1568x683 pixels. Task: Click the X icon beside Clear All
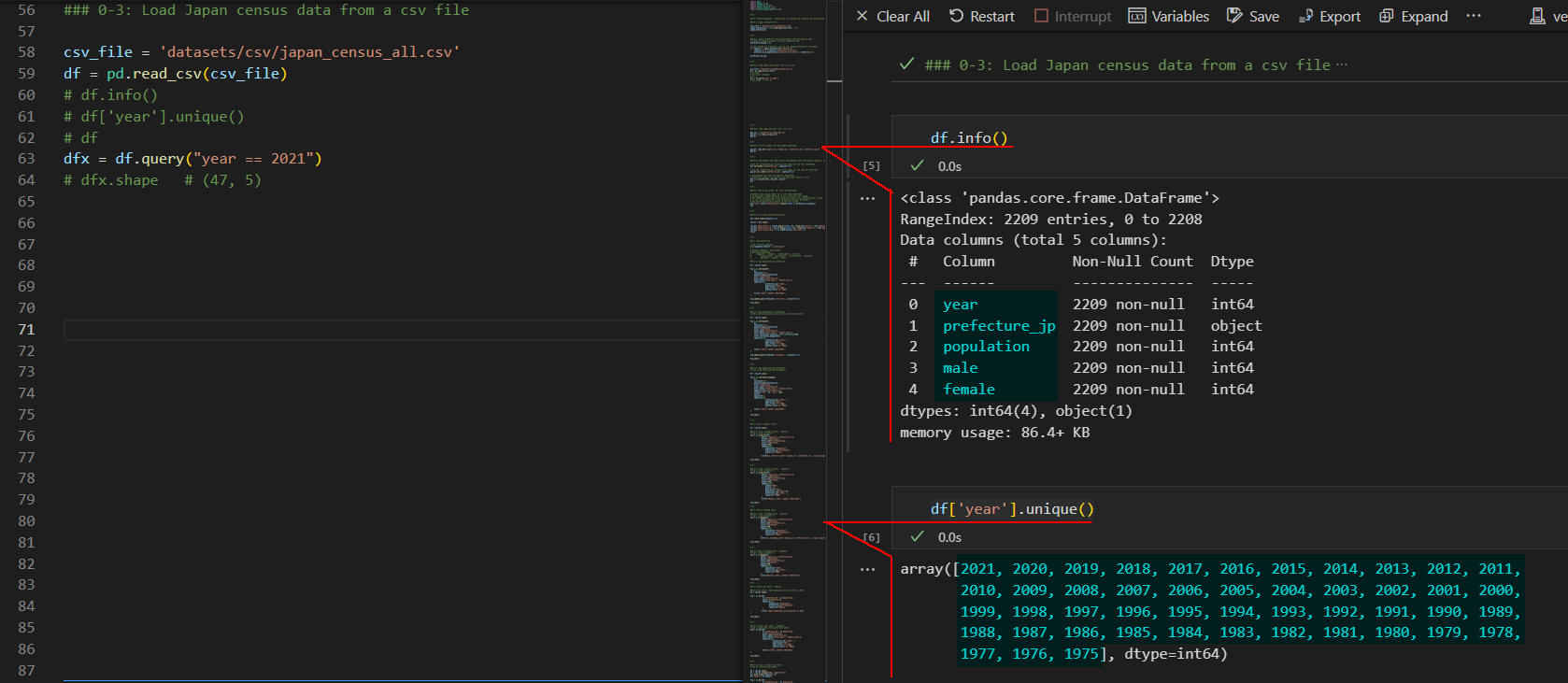click(862, 16)
